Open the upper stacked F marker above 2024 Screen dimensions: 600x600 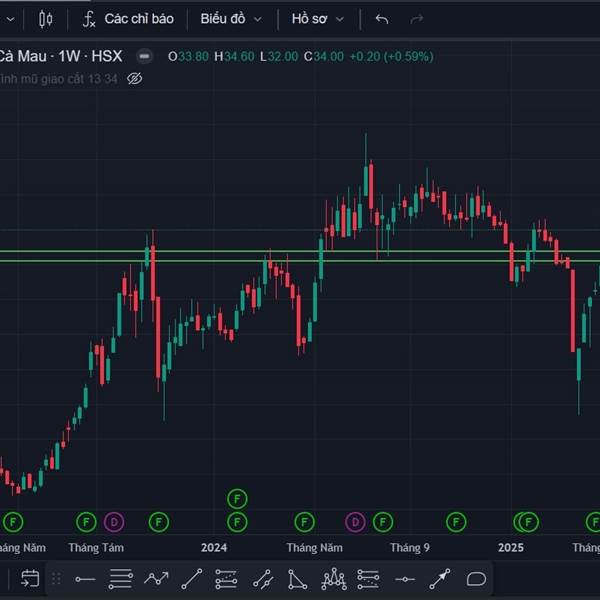237,499
